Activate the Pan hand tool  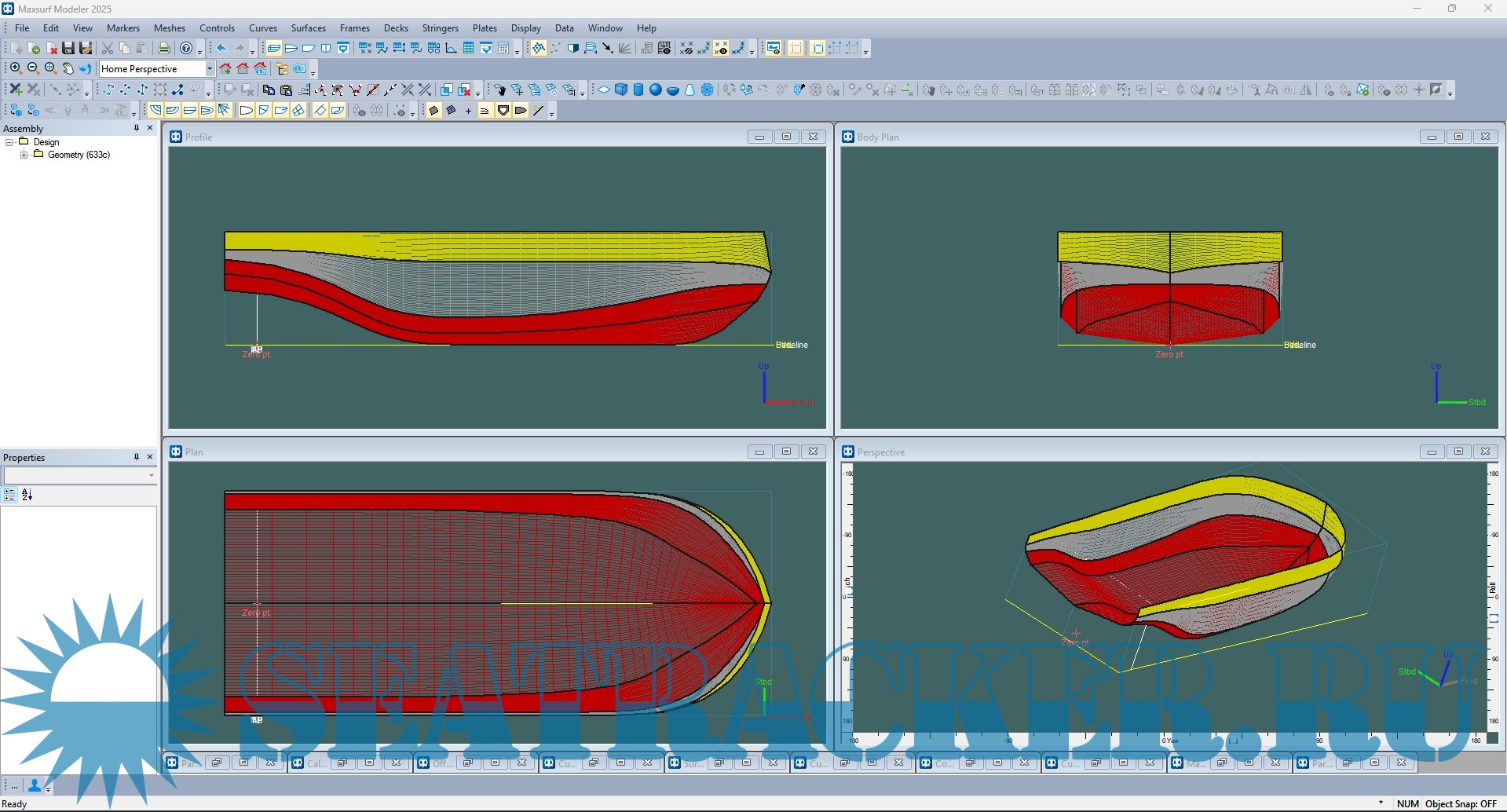(x=68, y=68)
